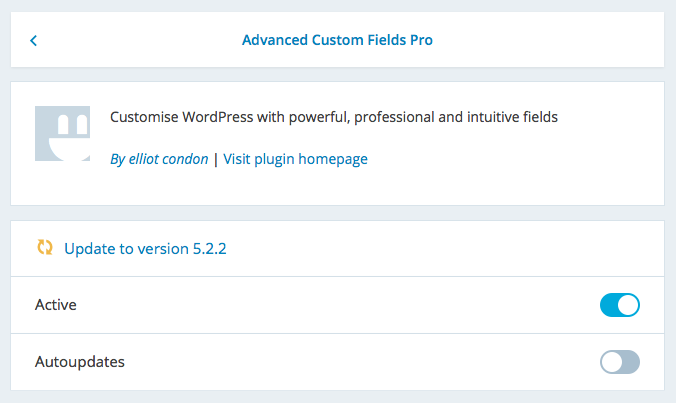This screenshot has width=676, height=403.
Task: Click the plugin description text
Action: coord(334,117)
